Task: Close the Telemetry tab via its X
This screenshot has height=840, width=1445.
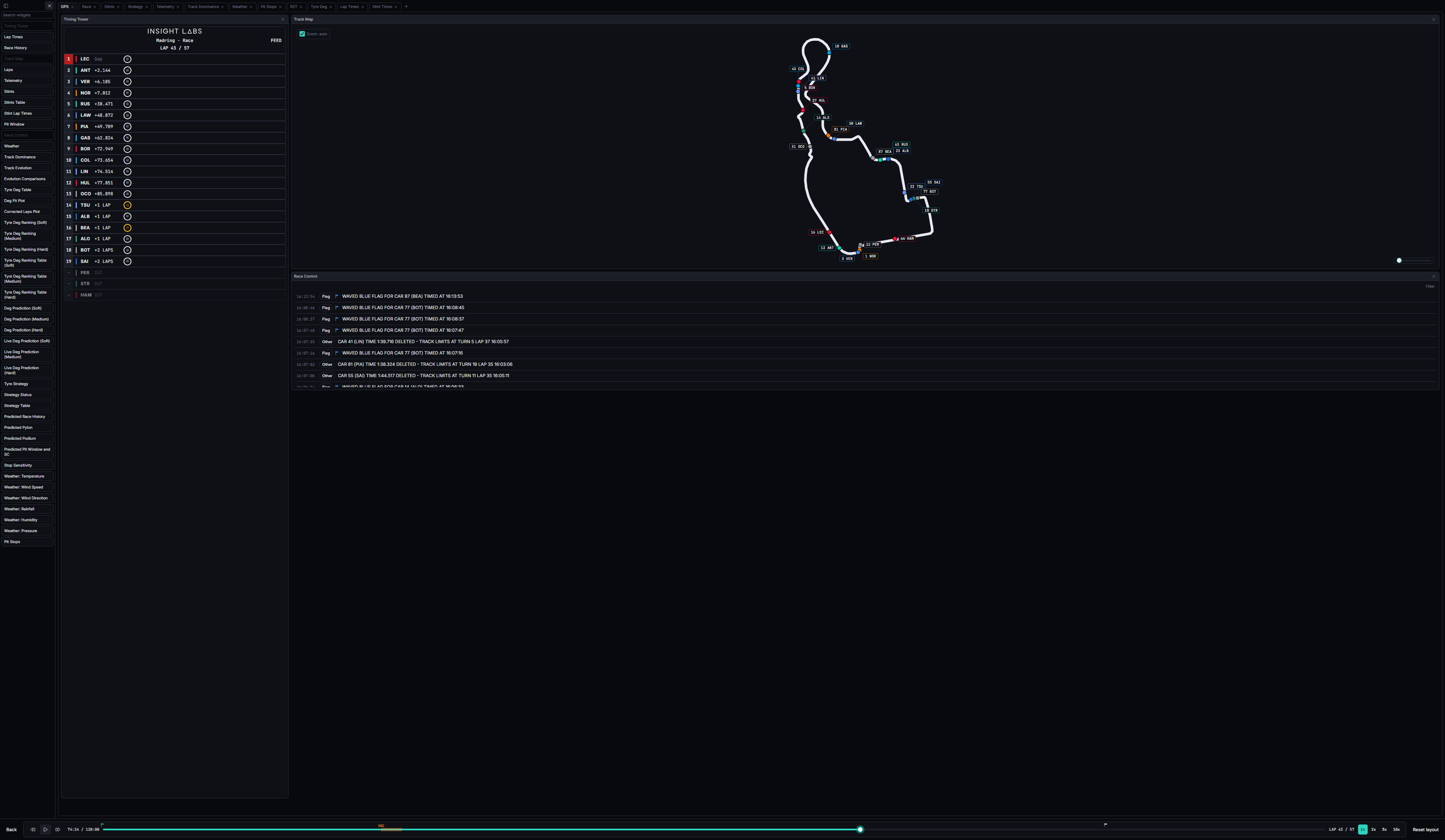Action: [178, 7]
